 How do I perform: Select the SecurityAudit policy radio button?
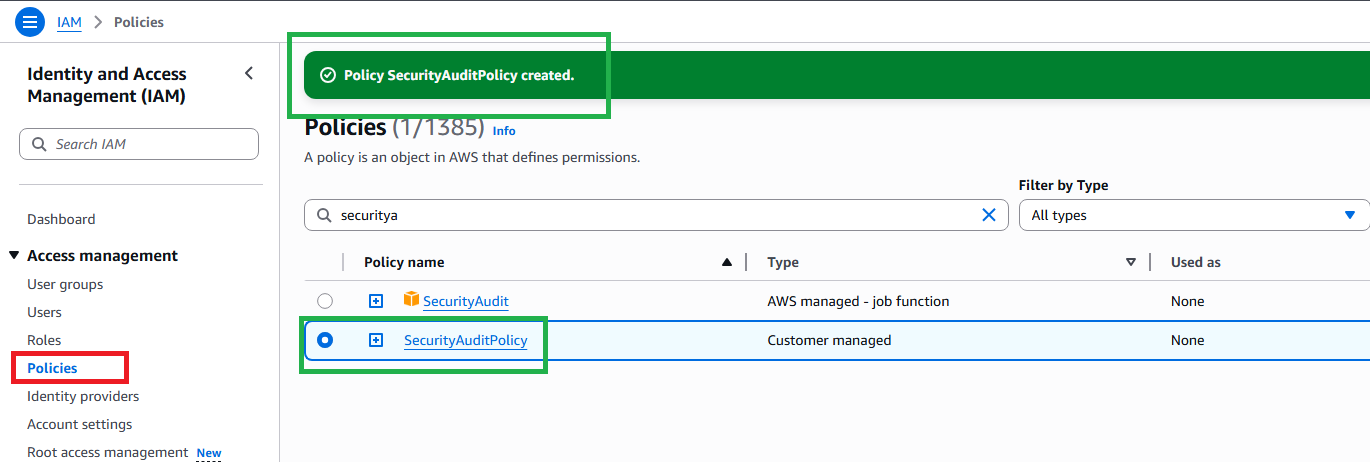point(325,301)
